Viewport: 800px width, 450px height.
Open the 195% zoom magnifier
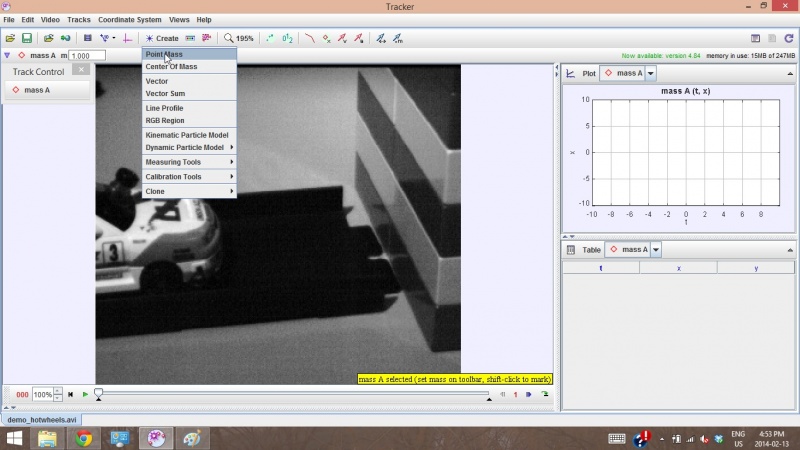point(239,38)
